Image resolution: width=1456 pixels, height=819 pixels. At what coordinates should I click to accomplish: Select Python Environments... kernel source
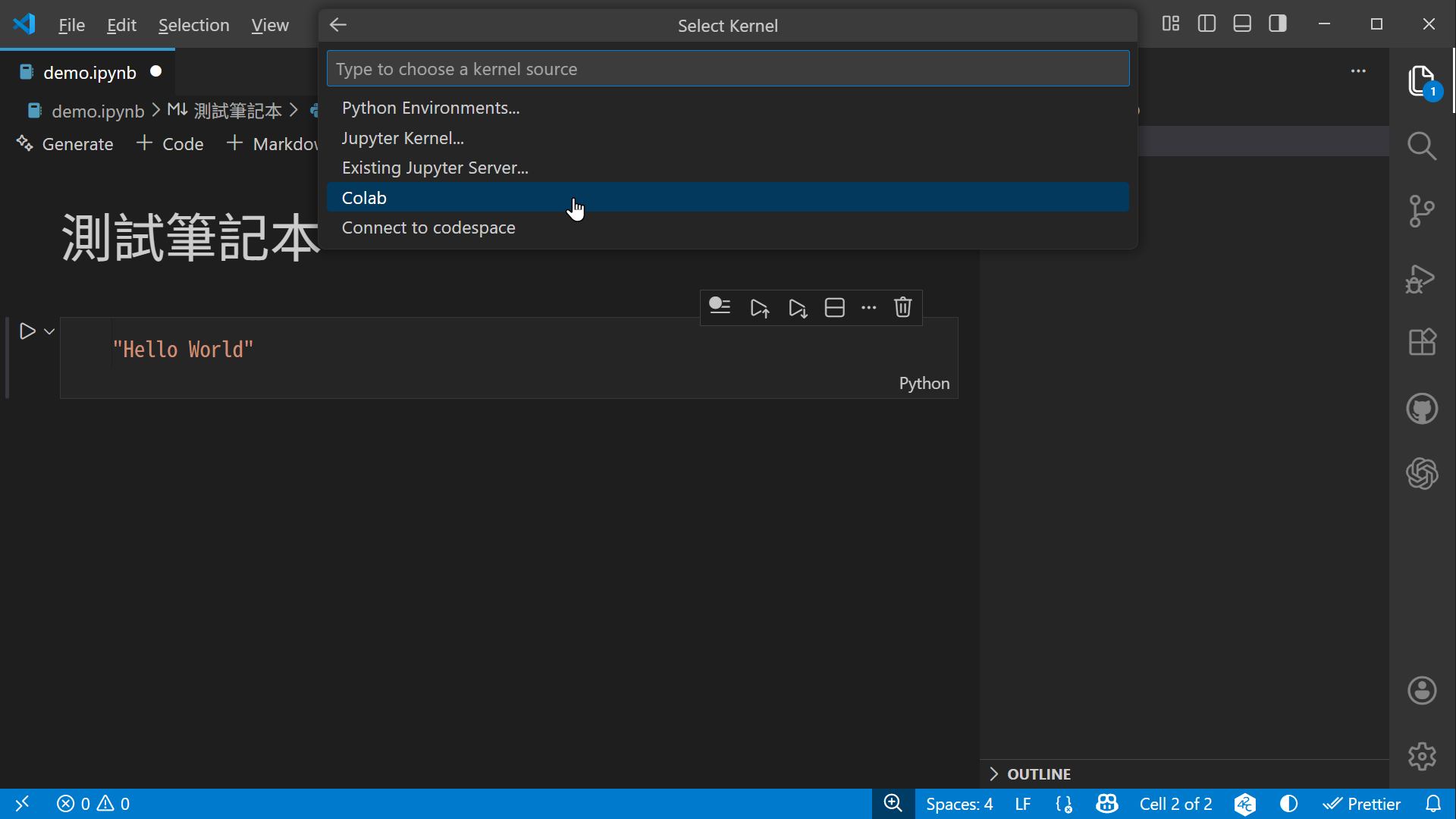pos(728,108)
